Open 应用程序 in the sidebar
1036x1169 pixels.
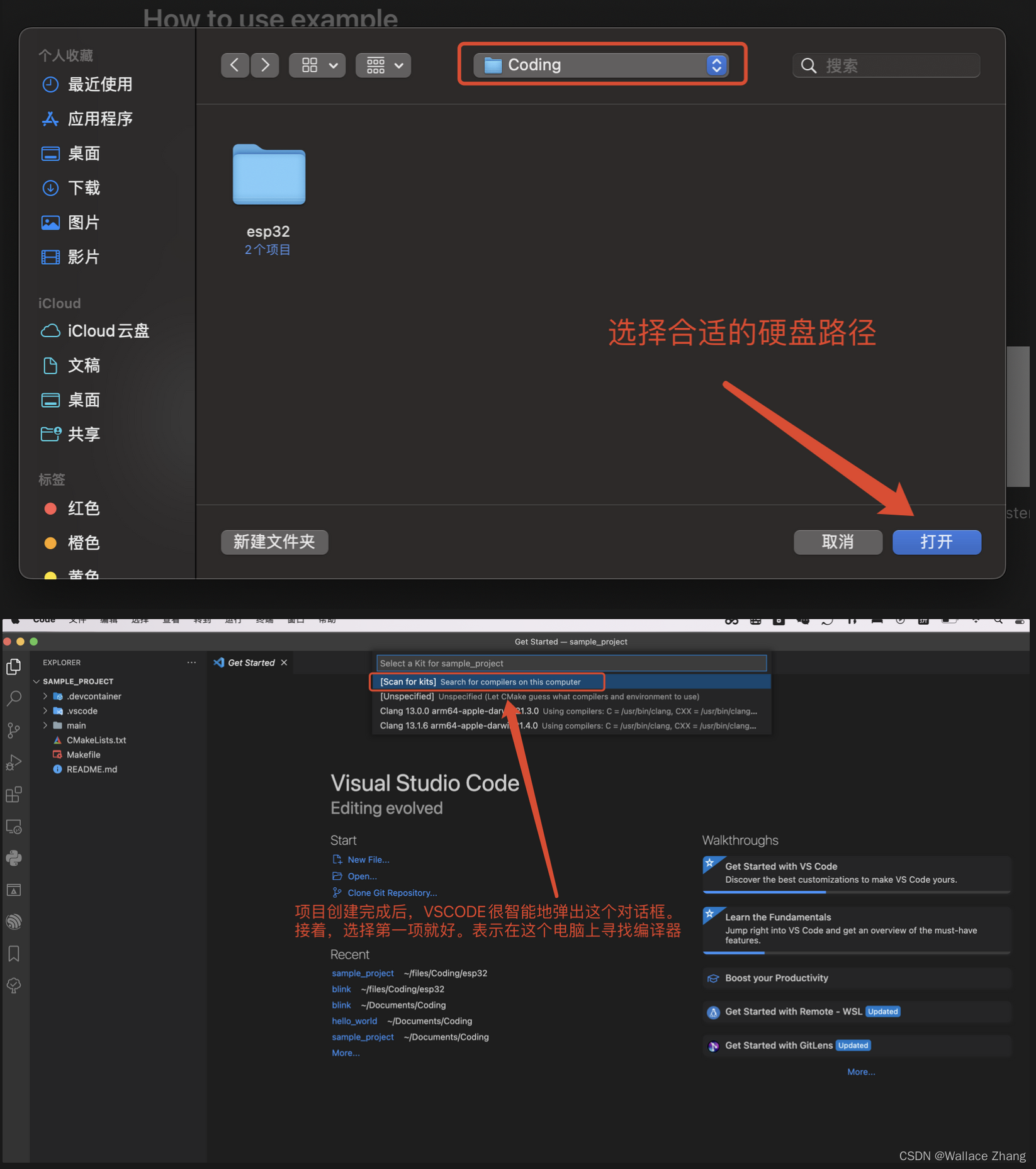tap(87, 119)
